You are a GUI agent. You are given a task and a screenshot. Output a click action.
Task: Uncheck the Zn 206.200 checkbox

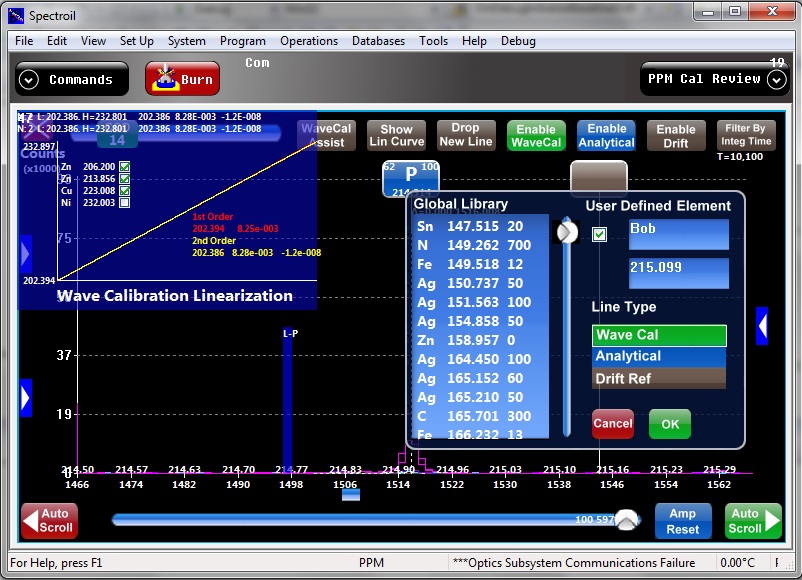(x=124, y=167)
